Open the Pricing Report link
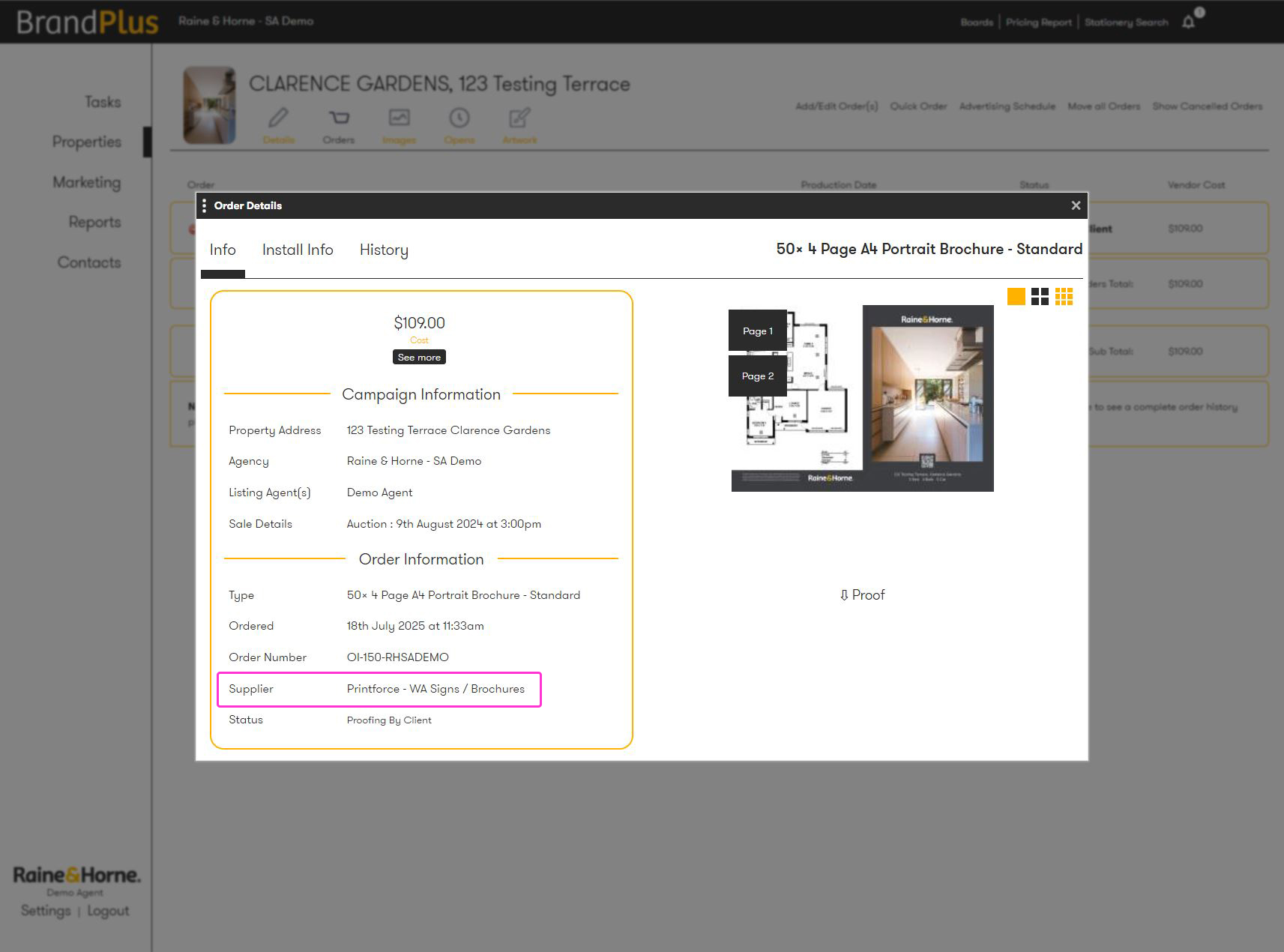1284x952 pixels. pos(1038,22)
